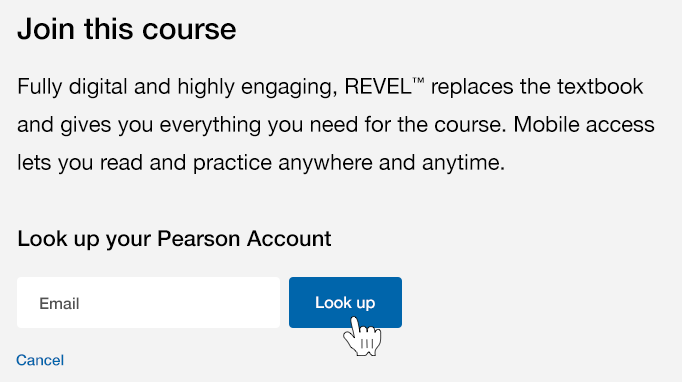The height and width of the screenshot is (382, 682).
Task: Cancel joining the course
Action: (40, 360)
